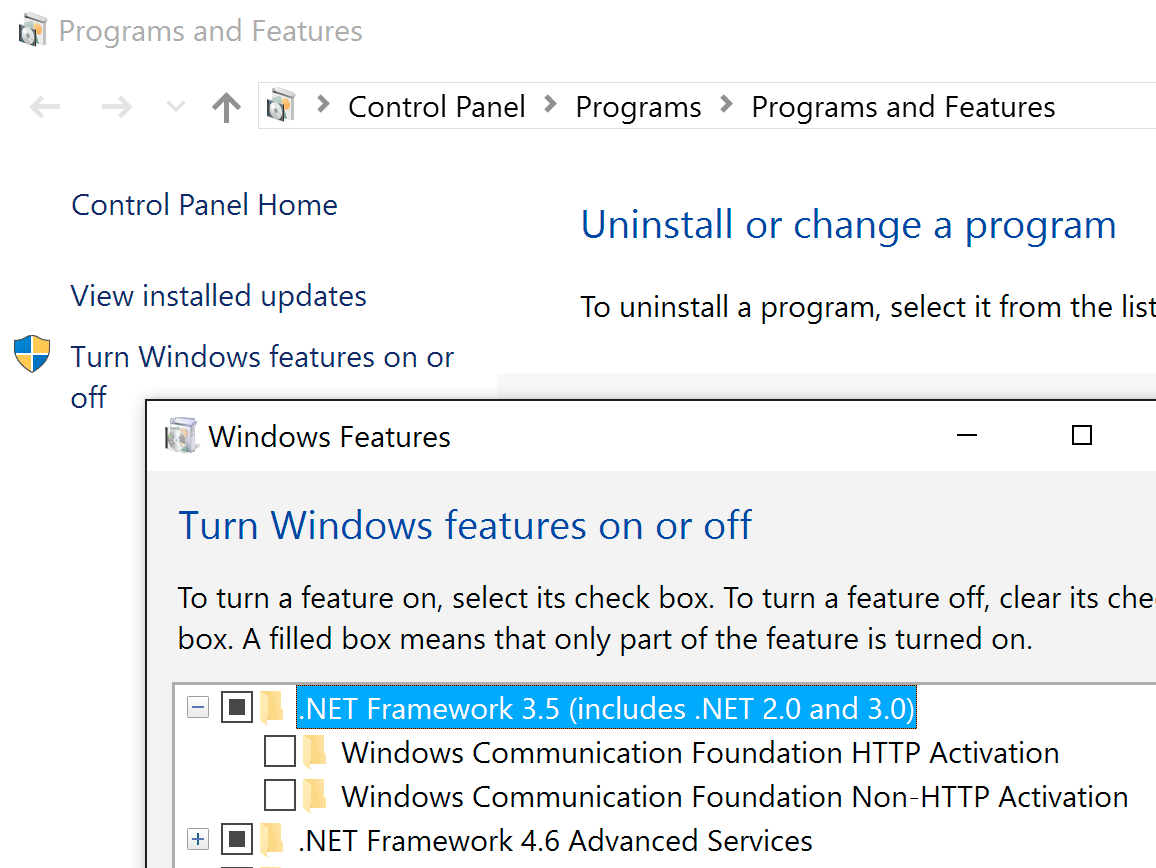Enable Windows Communication Foundation Non-HTTP Activation checkbox

[279, 796]
